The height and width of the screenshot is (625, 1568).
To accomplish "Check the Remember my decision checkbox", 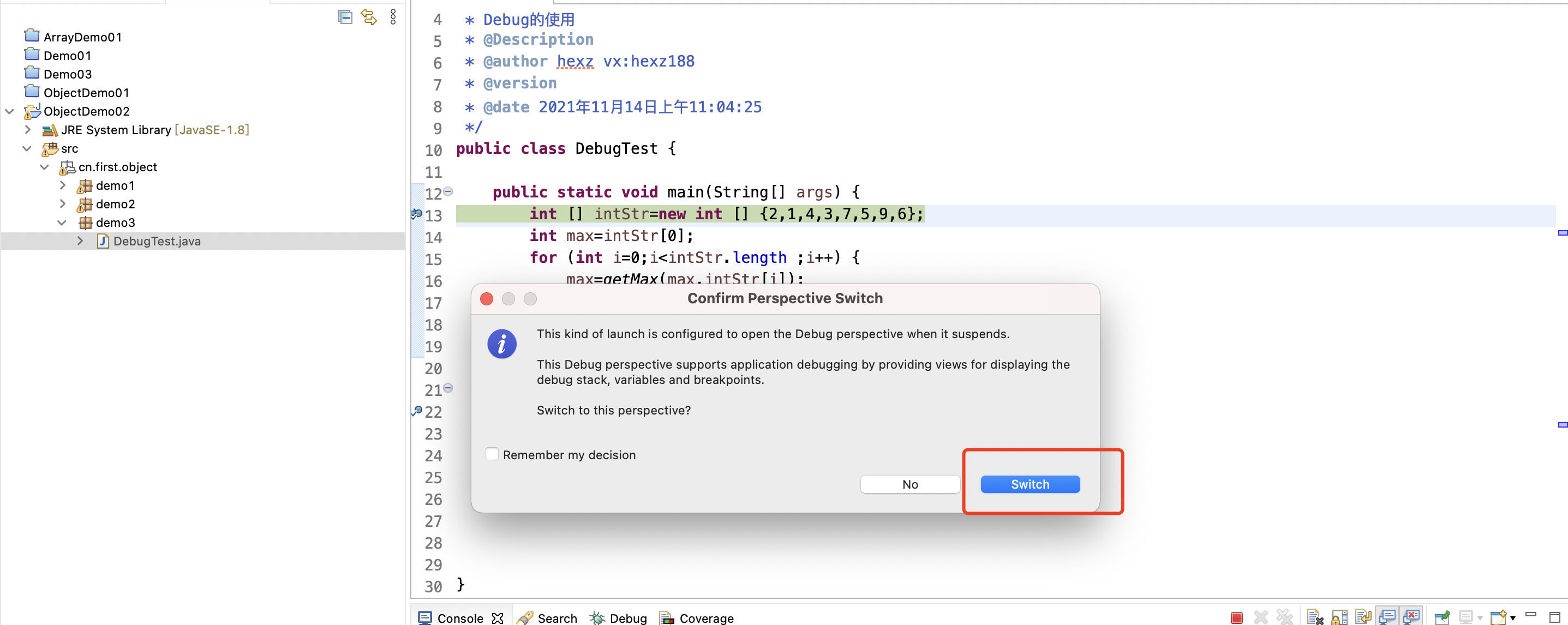I will pyautogui.click(x=492, y=454).
